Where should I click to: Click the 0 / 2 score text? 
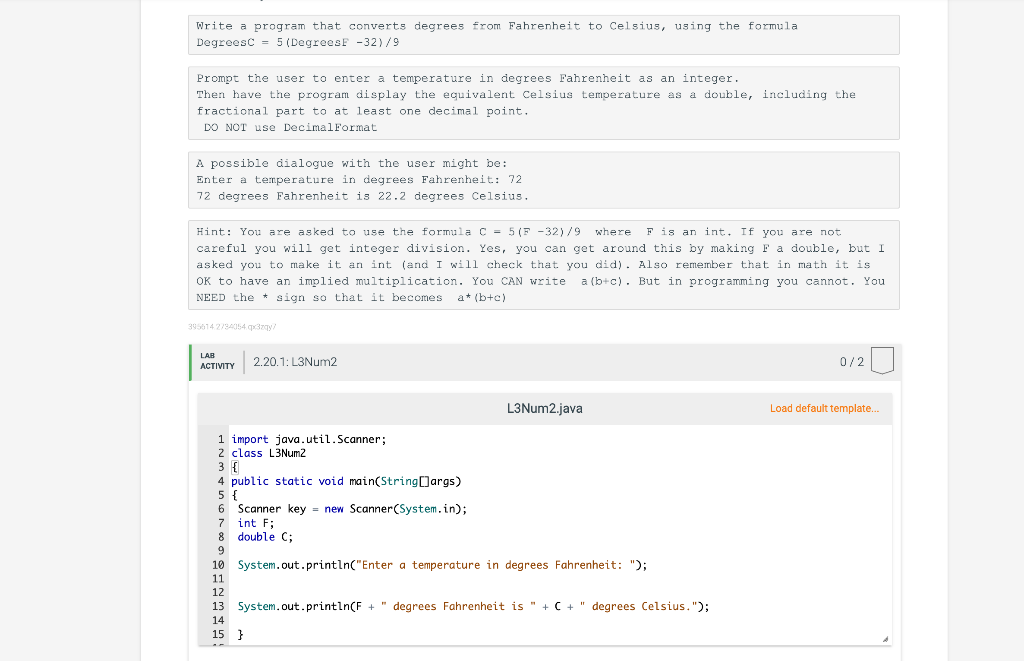852,362
